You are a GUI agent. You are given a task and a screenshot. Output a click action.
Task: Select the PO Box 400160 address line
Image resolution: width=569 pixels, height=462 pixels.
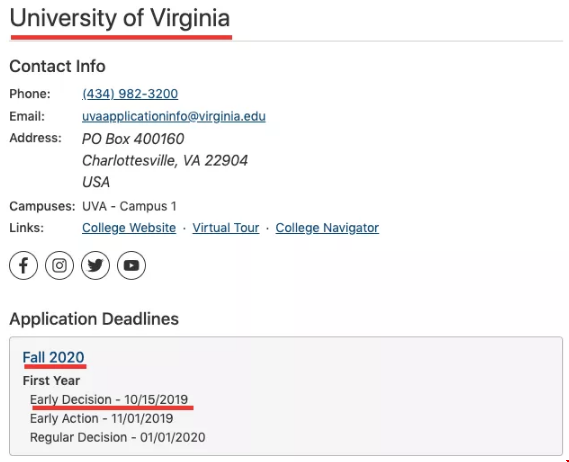[x=133, y=139]
